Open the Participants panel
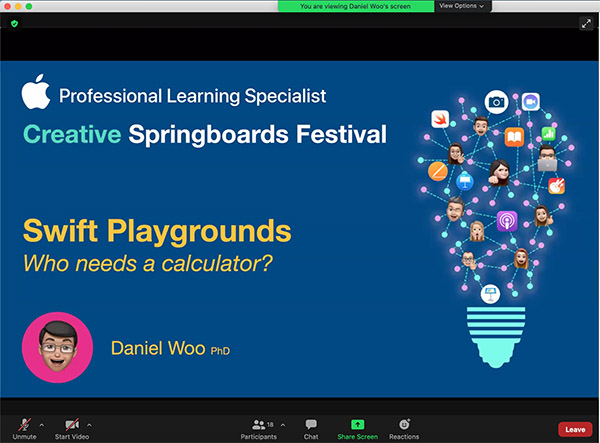Image resolution: width=600 pixels, height=443 pixels. click(x=259, y=429)
